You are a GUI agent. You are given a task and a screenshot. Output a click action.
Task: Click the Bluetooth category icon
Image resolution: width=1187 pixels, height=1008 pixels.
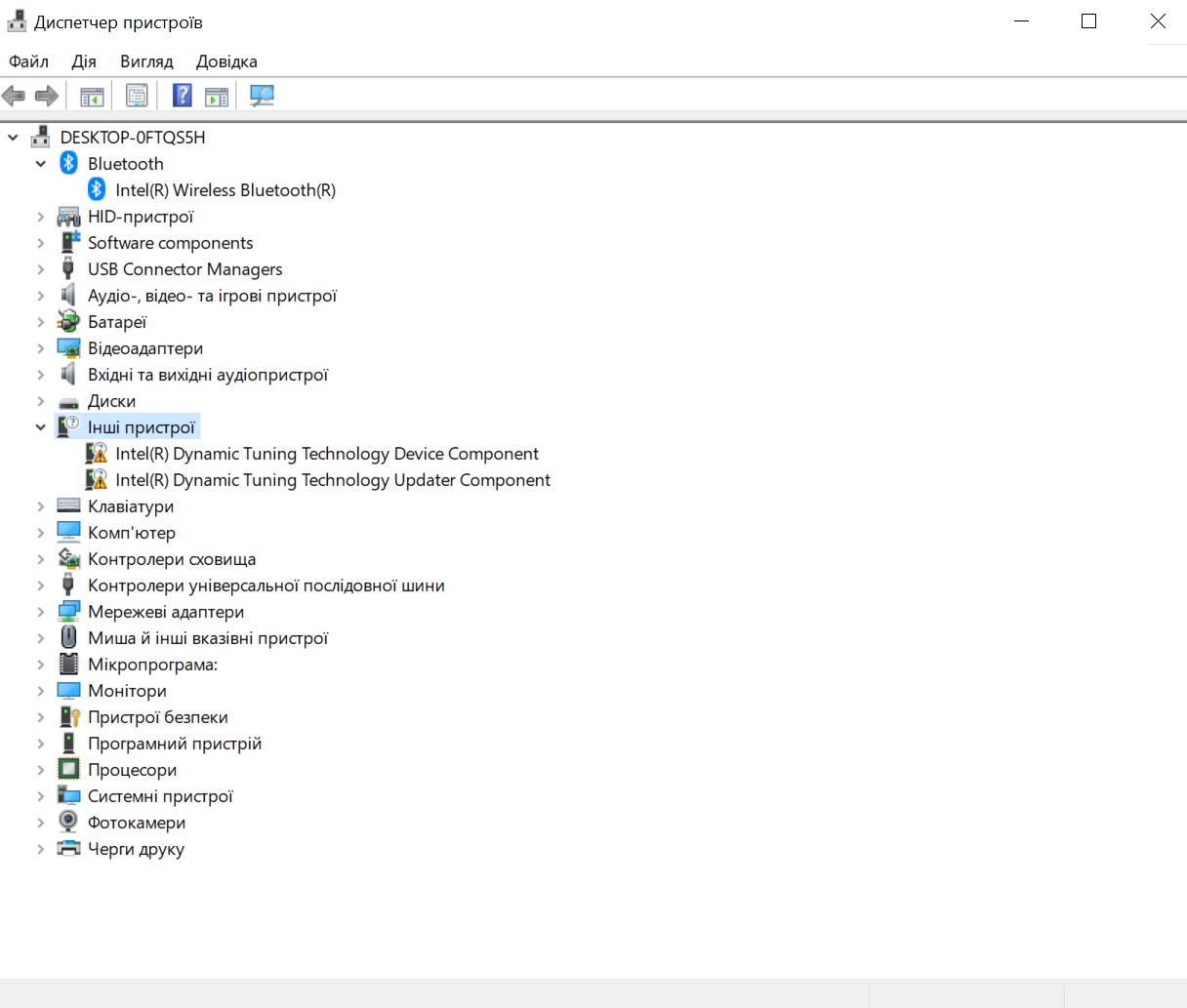(68, 163)
